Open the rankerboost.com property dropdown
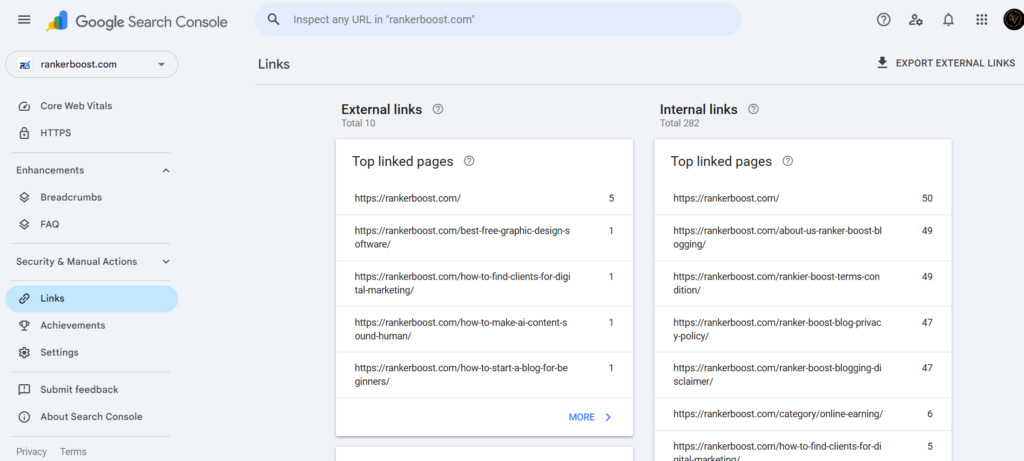Viewport: 1024px width, 461px height. 91,65
